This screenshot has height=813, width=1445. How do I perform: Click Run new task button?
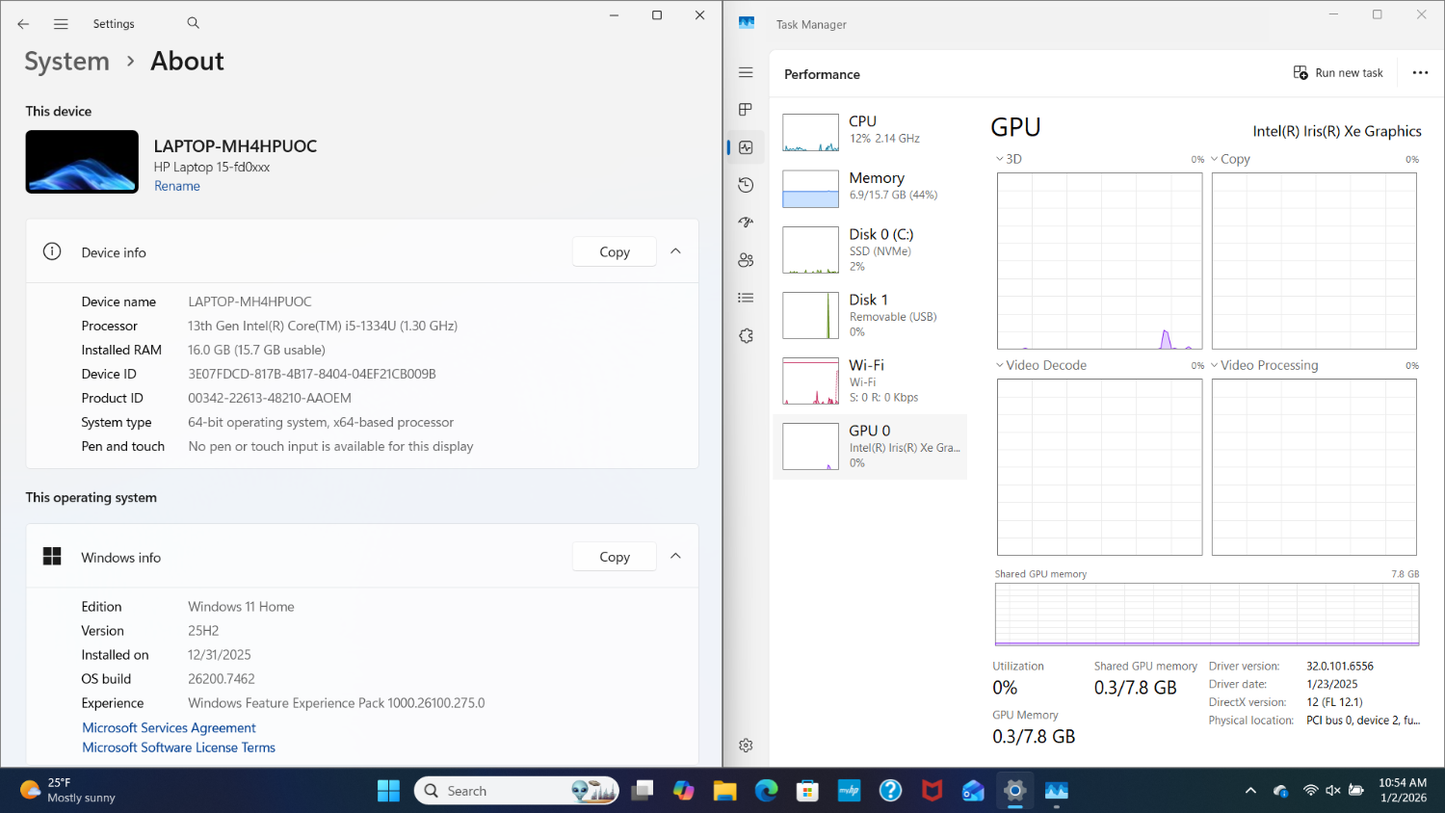point(1338,73)
